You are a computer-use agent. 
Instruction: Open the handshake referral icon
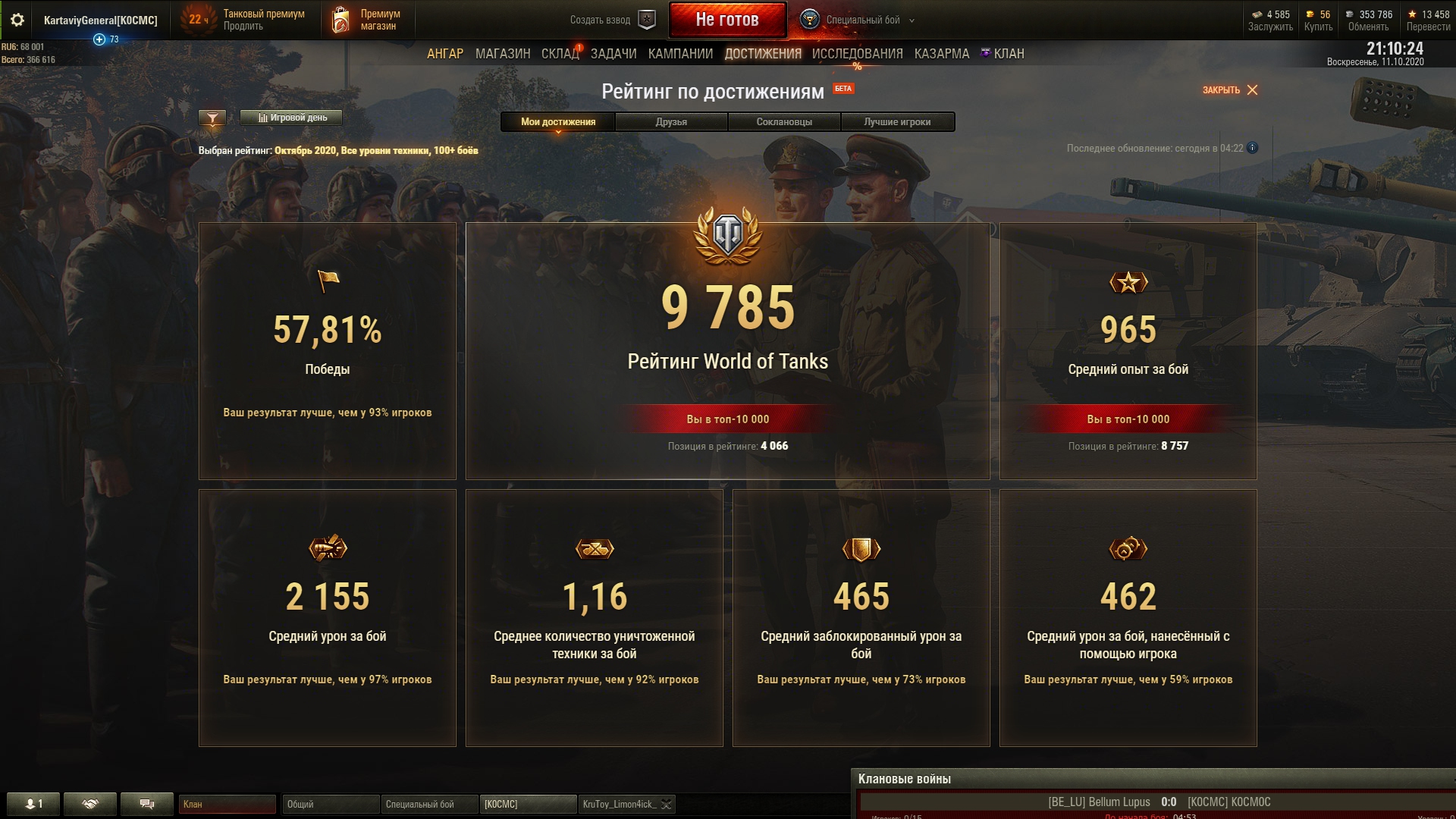pos(90,804)
